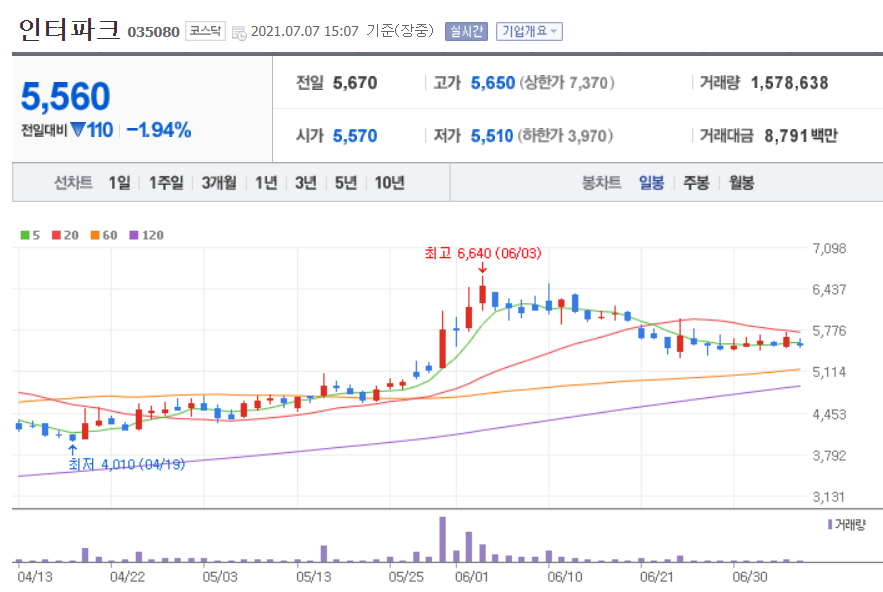Click the 06/01 date axis label
The image size is (883, 592).
click(471, 577)
